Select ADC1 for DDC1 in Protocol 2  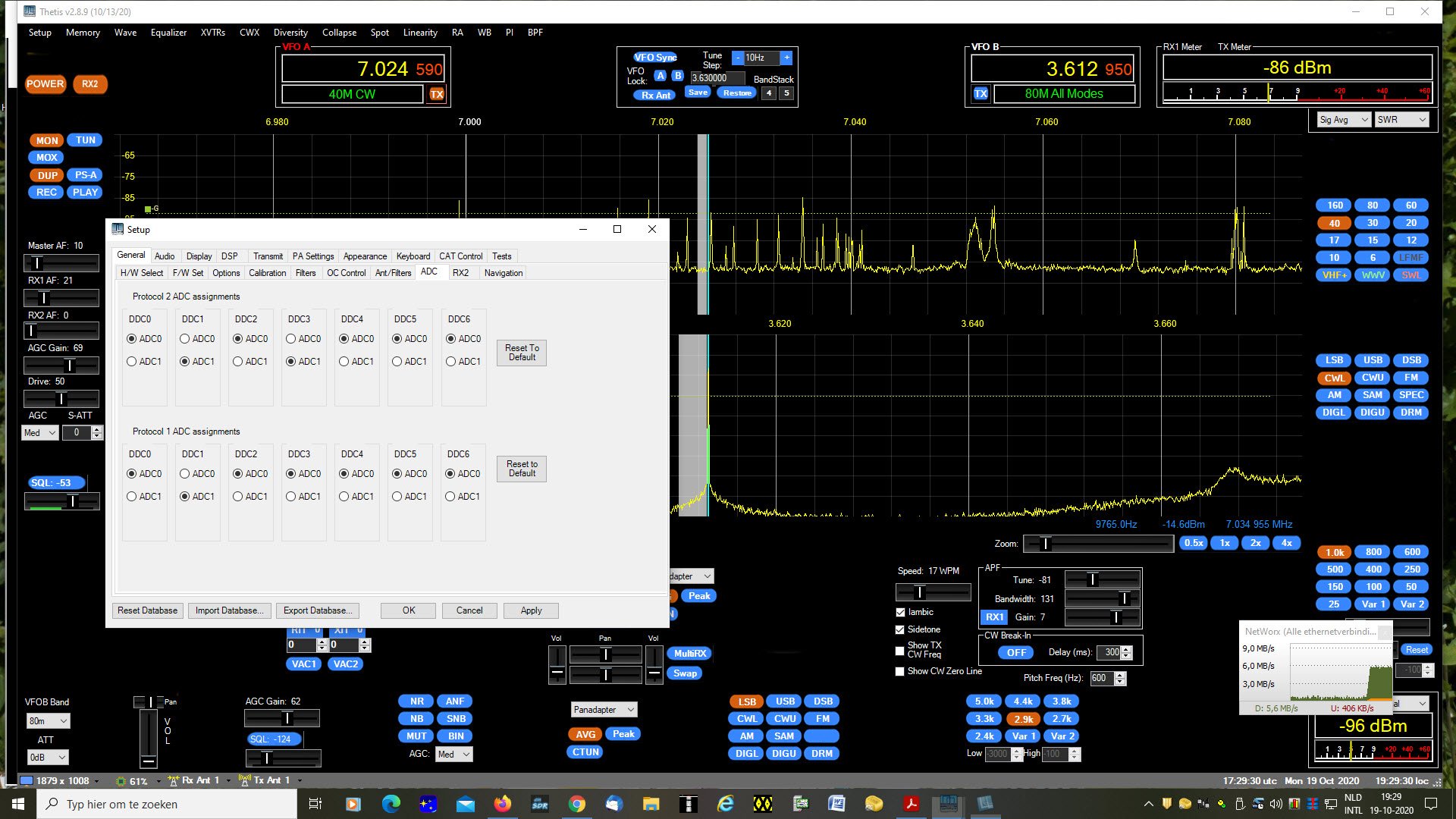point(184,361)
